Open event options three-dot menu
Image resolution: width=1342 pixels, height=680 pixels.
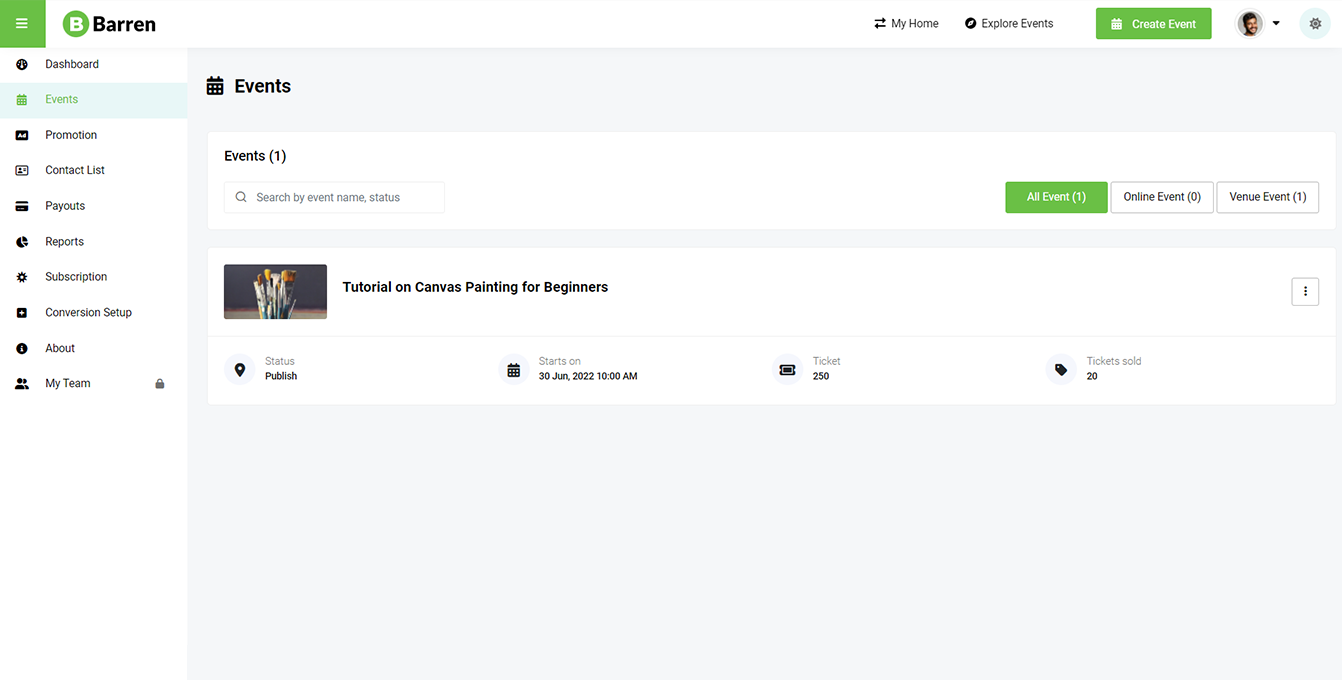(x=1305, y=291)
